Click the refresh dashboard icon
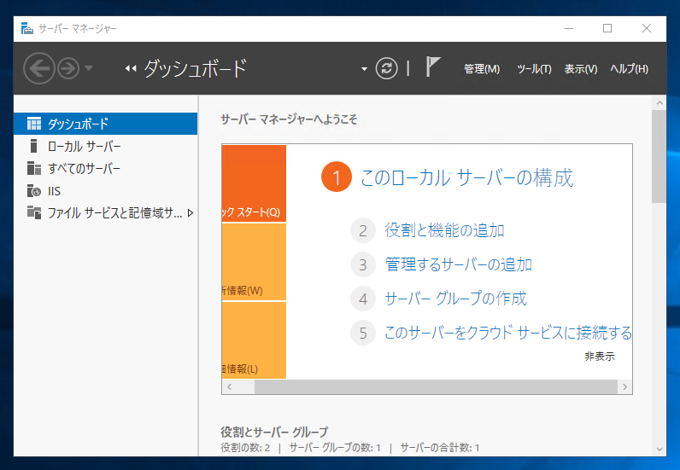The image size is (680, 470). (386, 68)
